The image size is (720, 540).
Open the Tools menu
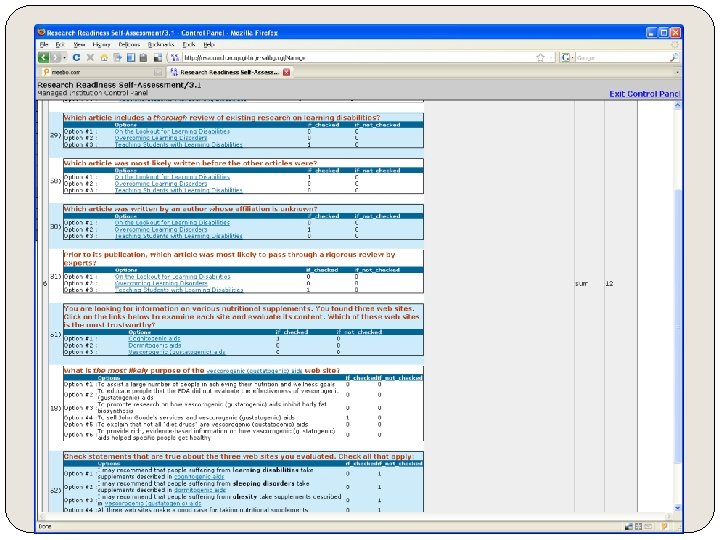coord(189,45)
